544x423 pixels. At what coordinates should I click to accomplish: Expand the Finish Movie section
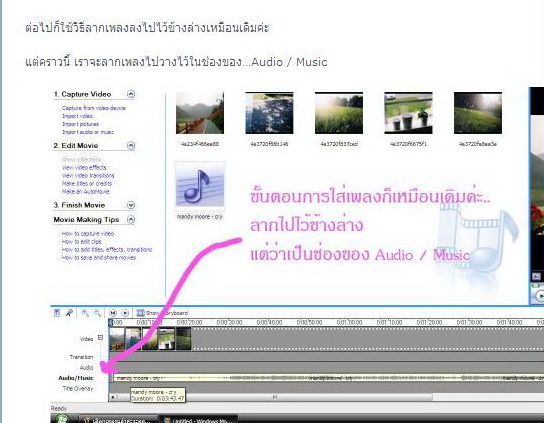coord(131,205)
